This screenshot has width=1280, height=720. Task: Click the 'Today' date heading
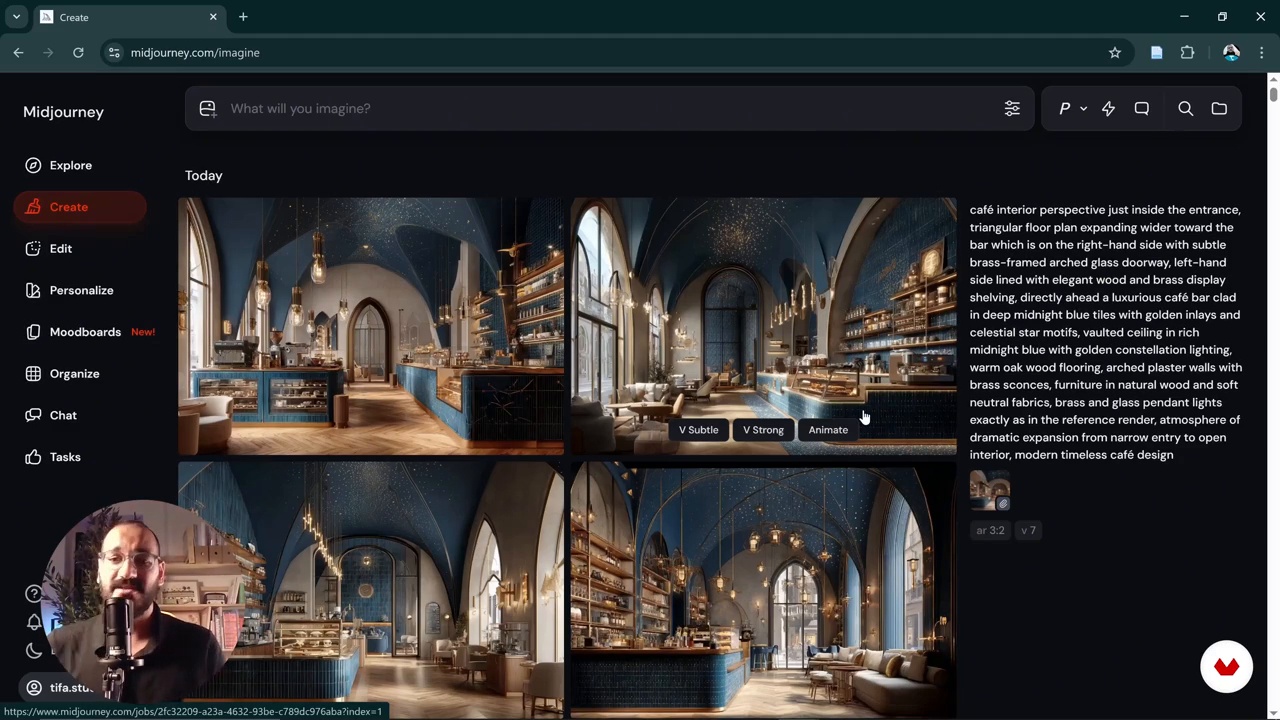204,175
